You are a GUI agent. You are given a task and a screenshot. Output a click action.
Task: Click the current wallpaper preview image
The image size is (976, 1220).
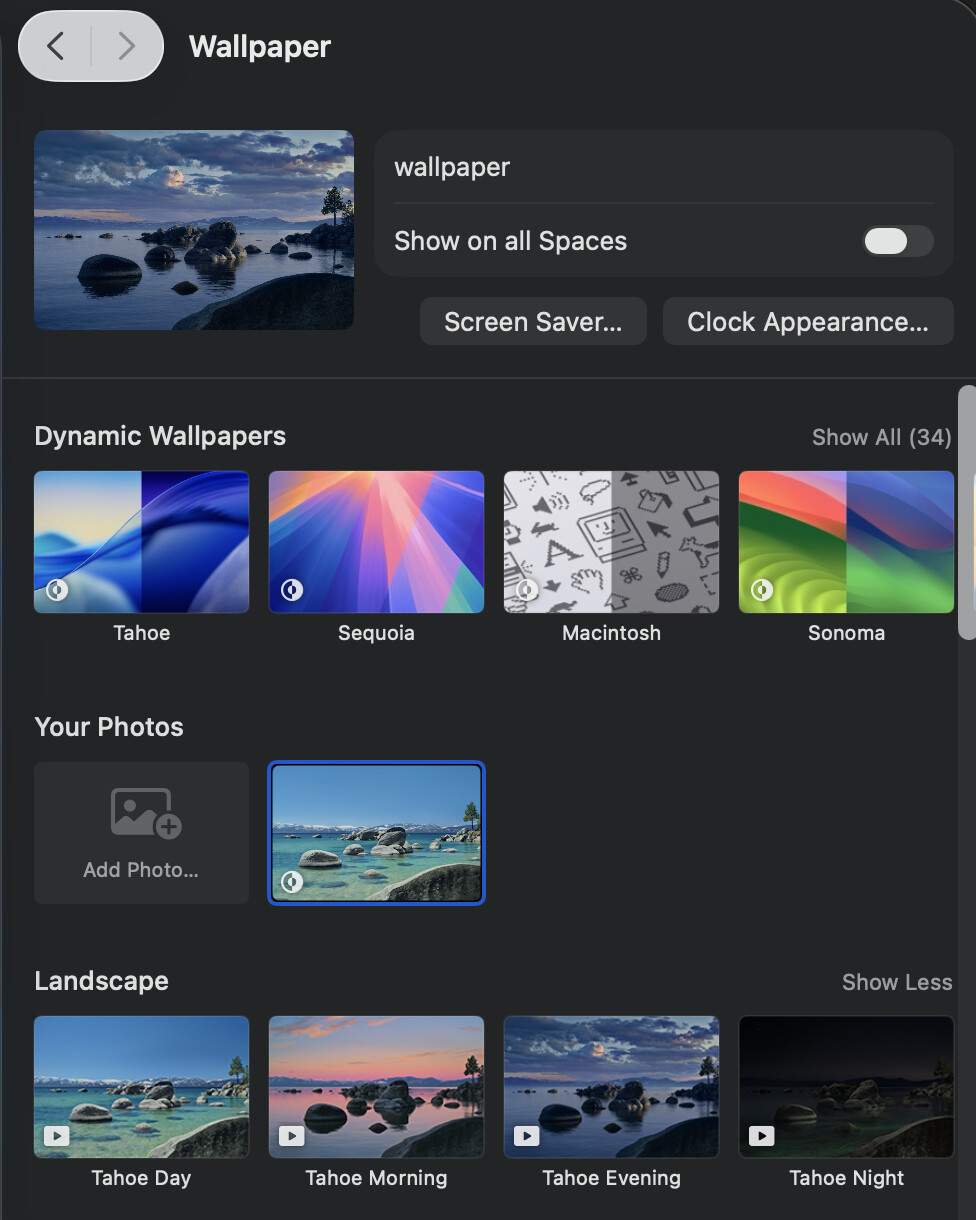pos(194,230)
